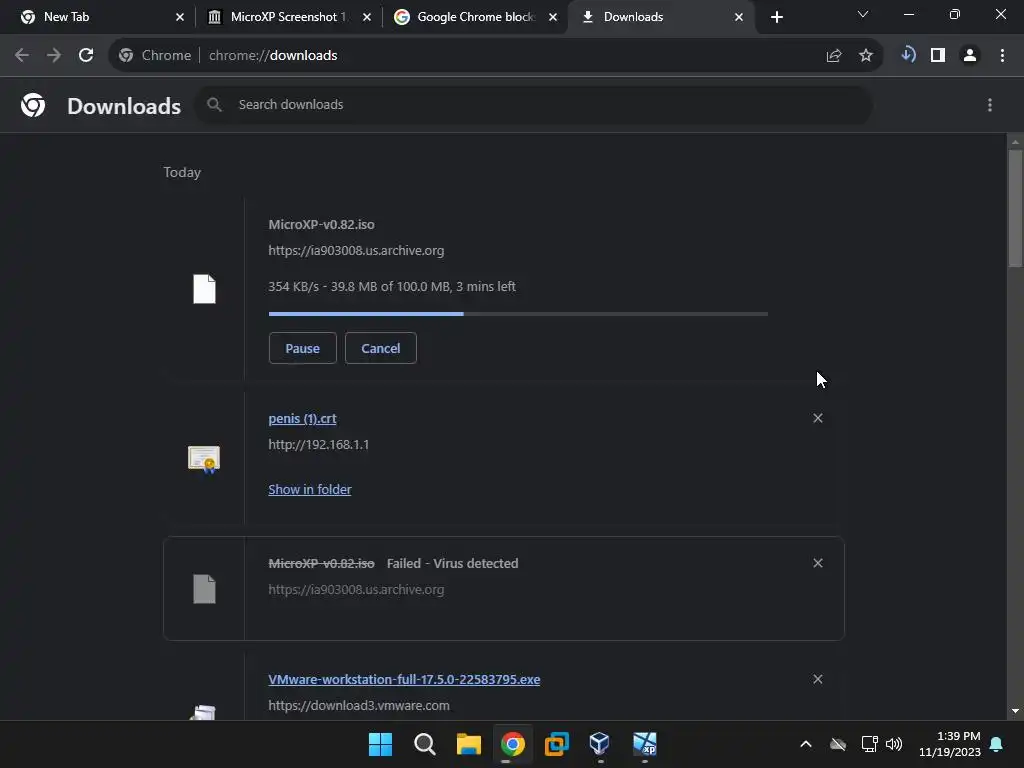
Task: Open the notification bell in the tray
Action: 997,744
